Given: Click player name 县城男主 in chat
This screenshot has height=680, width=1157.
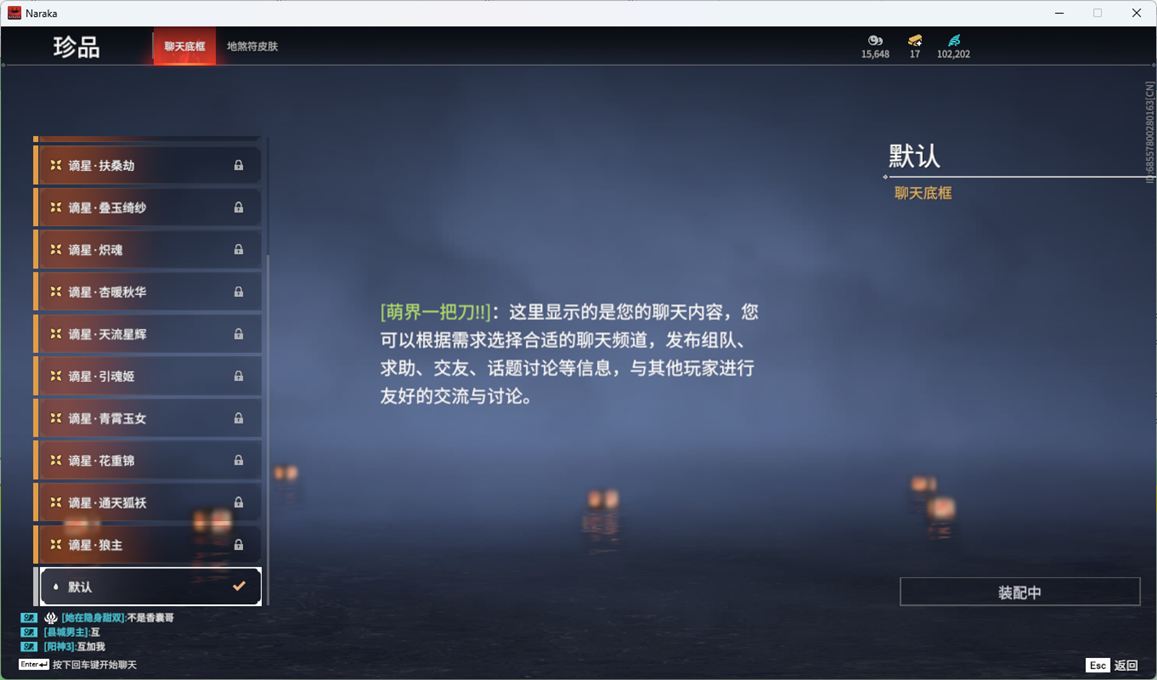Looking at the screenshot, I should tap(66, 632).
